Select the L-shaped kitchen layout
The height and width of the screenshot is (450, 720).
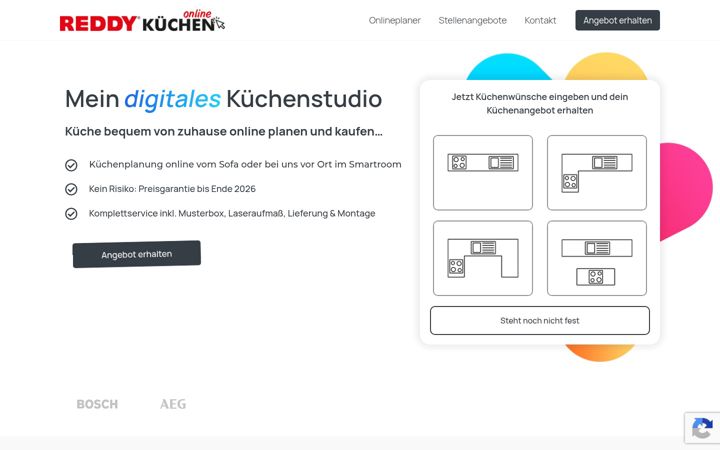[x=597, y=173]
